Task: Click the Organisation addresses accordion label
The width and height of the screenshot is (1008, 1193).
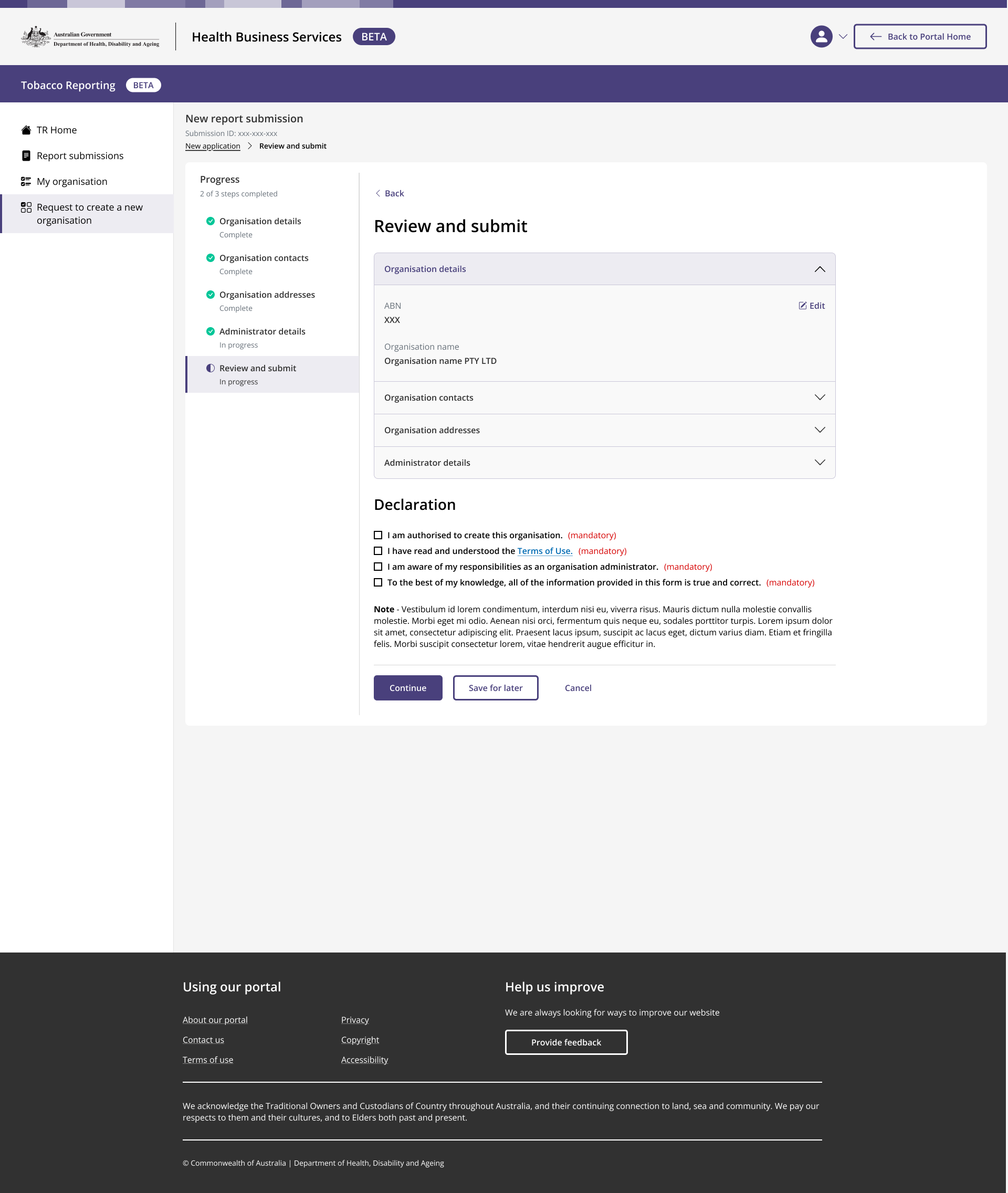Action: pos(432,431)
